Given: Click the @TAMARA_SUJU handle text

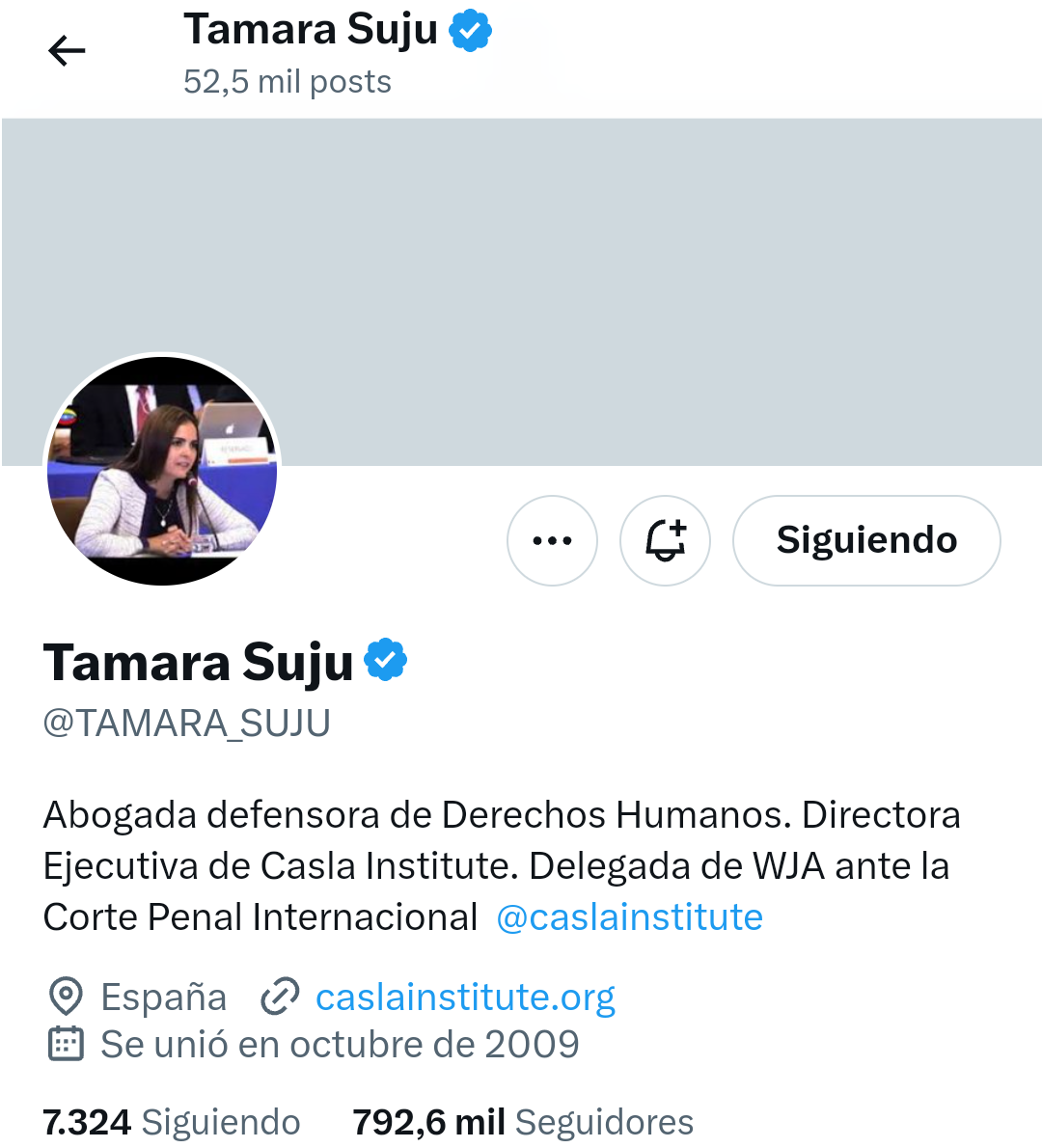Looking at the screenshot, I should pyautogui.click(x=187, y=724).
